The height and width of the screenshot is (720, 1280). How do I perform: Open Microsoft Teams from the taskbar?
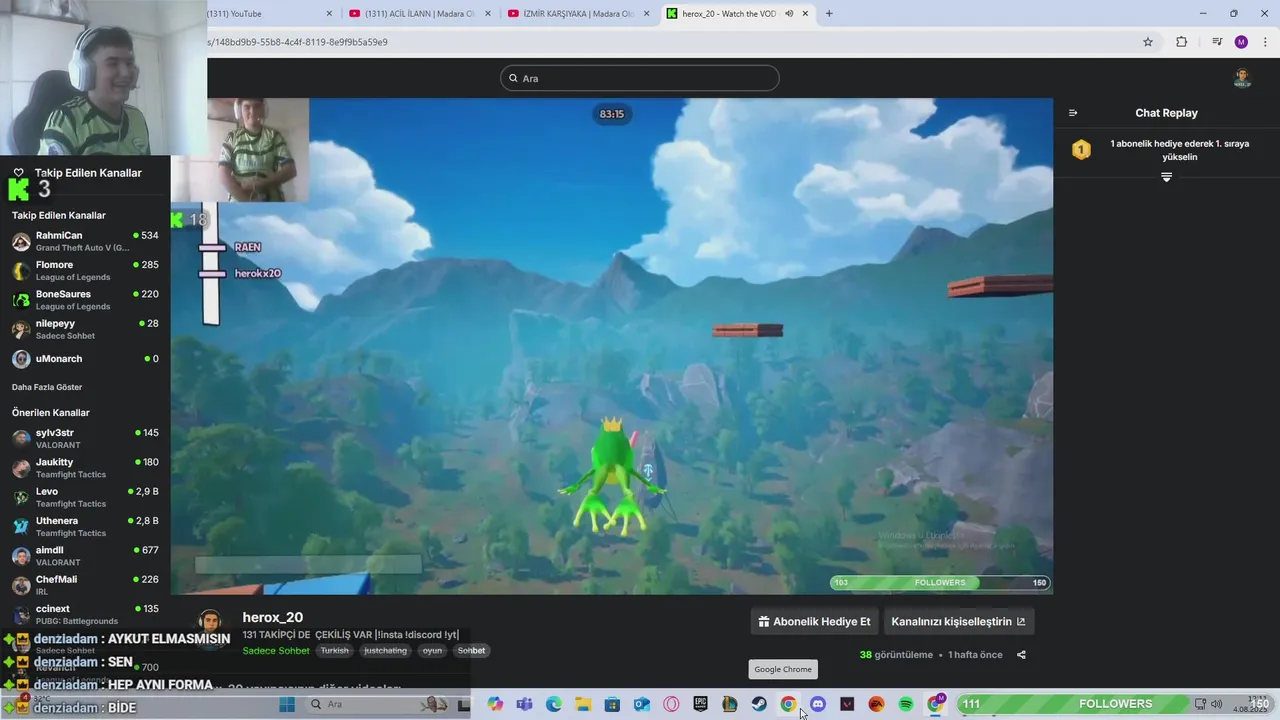(524, 705)
